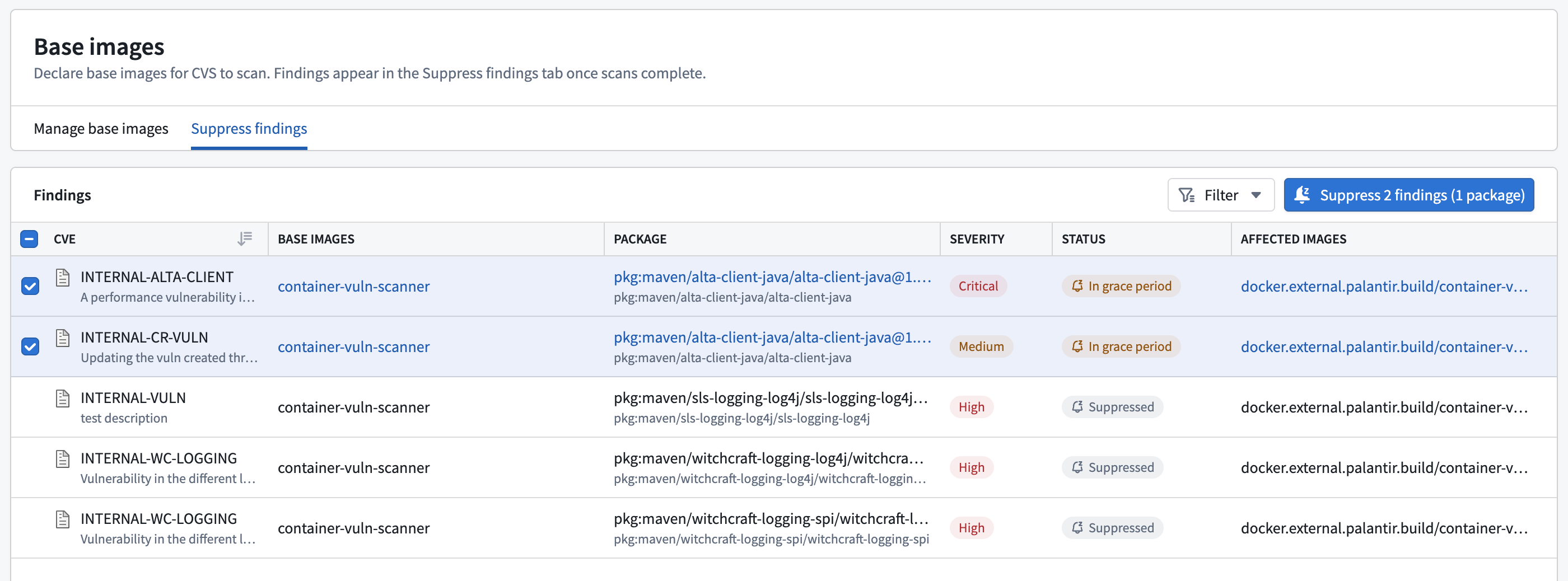Open the Filter dropdown arrow

click(x=1256, y=195)
